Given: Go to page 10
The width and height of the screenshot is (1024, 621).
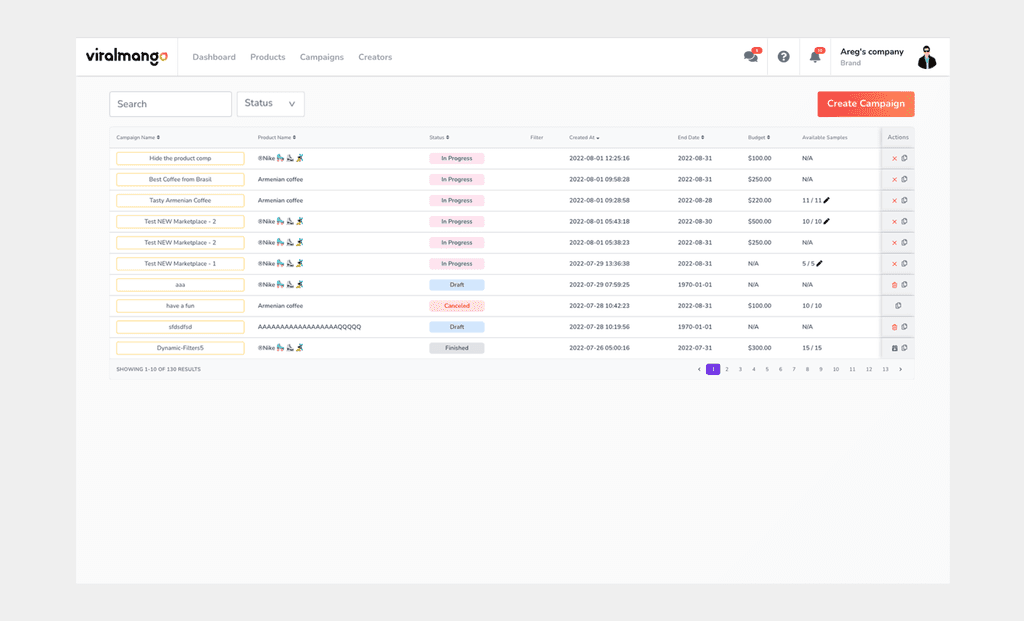Looking at the screenshot, I should pos(836,370).
